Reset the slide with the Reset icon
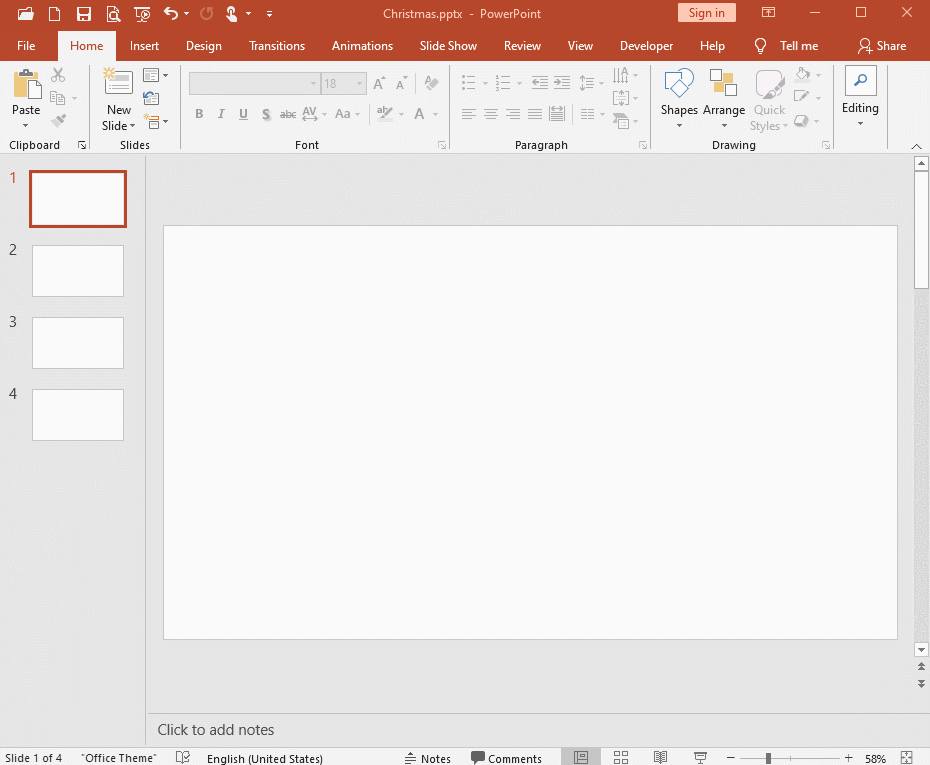 [x=151, y=98]
